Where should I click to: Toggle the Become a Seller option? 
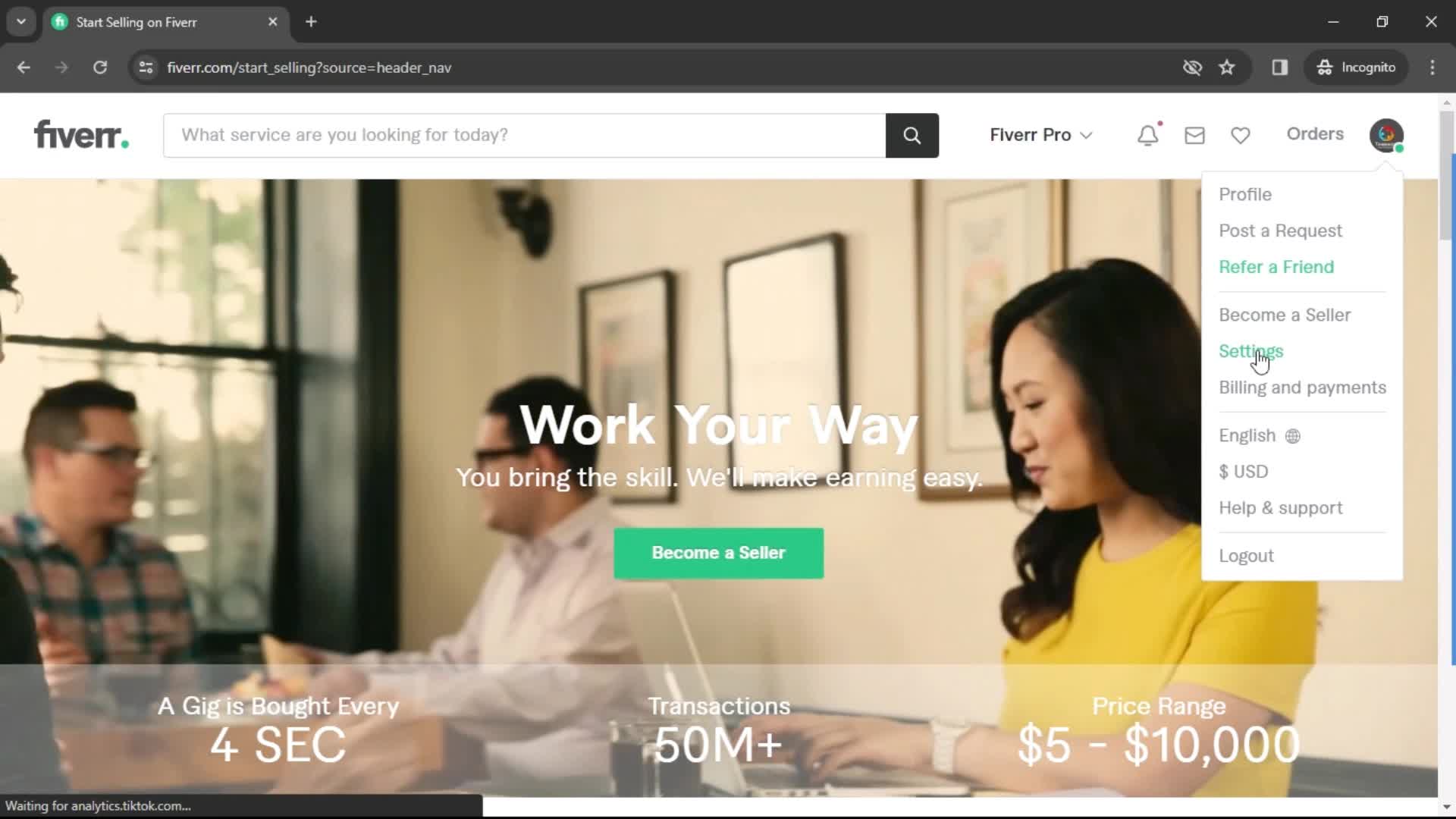(1284, 314)
